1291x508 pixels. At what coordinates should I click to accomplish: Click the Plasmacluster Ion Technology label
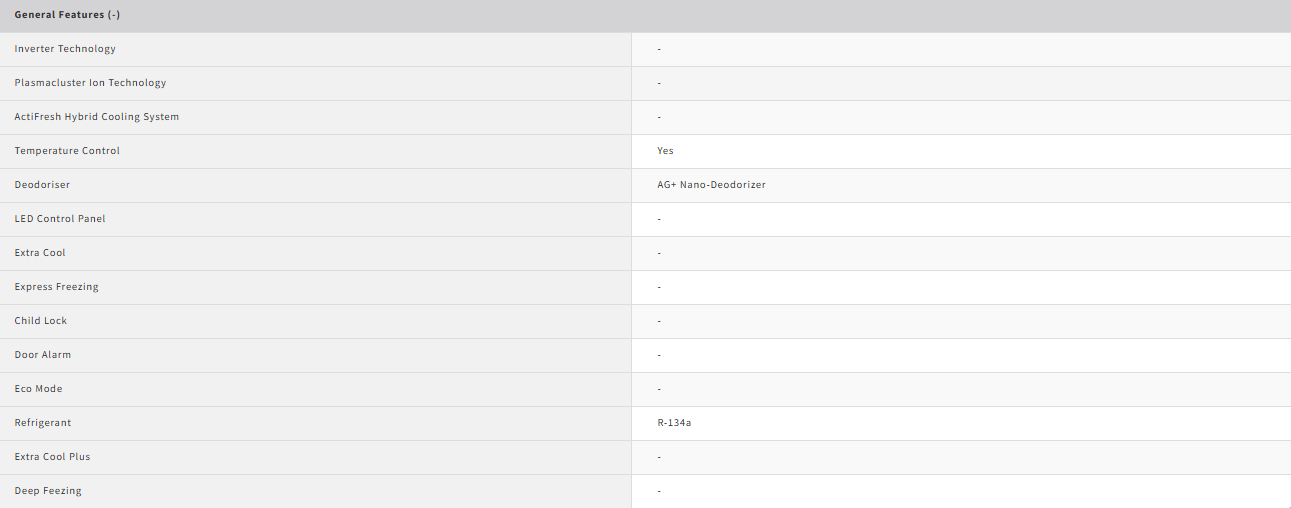click(x=90, y=83)
